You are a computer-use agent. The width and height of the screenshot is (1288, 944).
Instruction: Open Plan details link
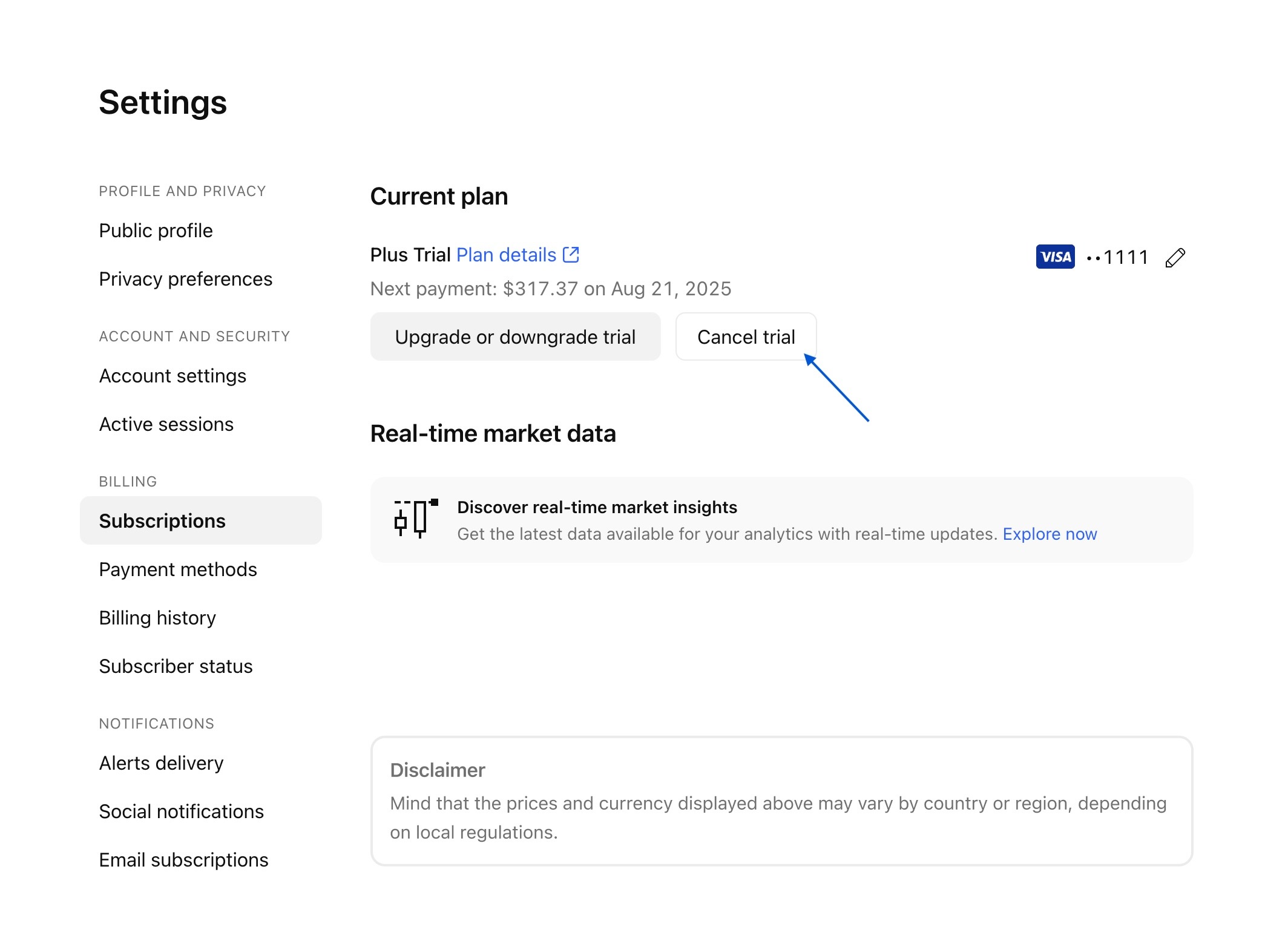(x=506, y=255)
